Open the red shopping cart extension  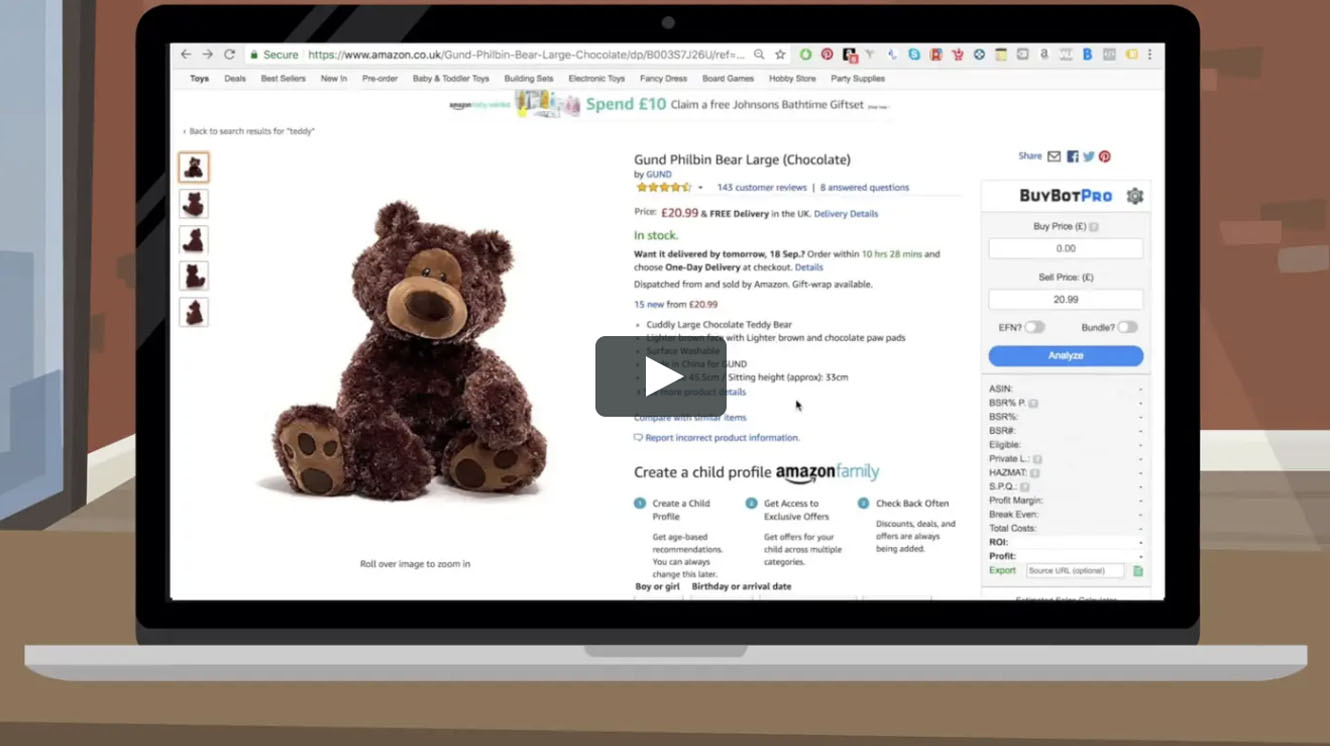click(x=958, y=55)
